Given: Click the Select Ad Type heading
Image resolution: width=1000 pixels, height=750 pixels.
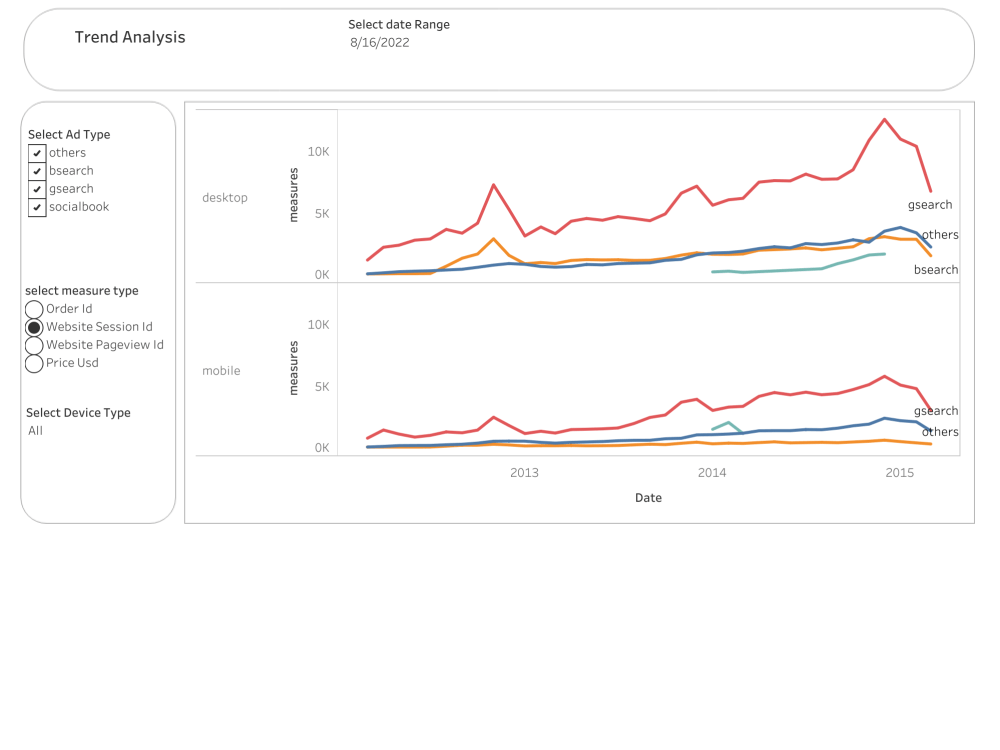Looking at the screenshot, I should [69, 135].
